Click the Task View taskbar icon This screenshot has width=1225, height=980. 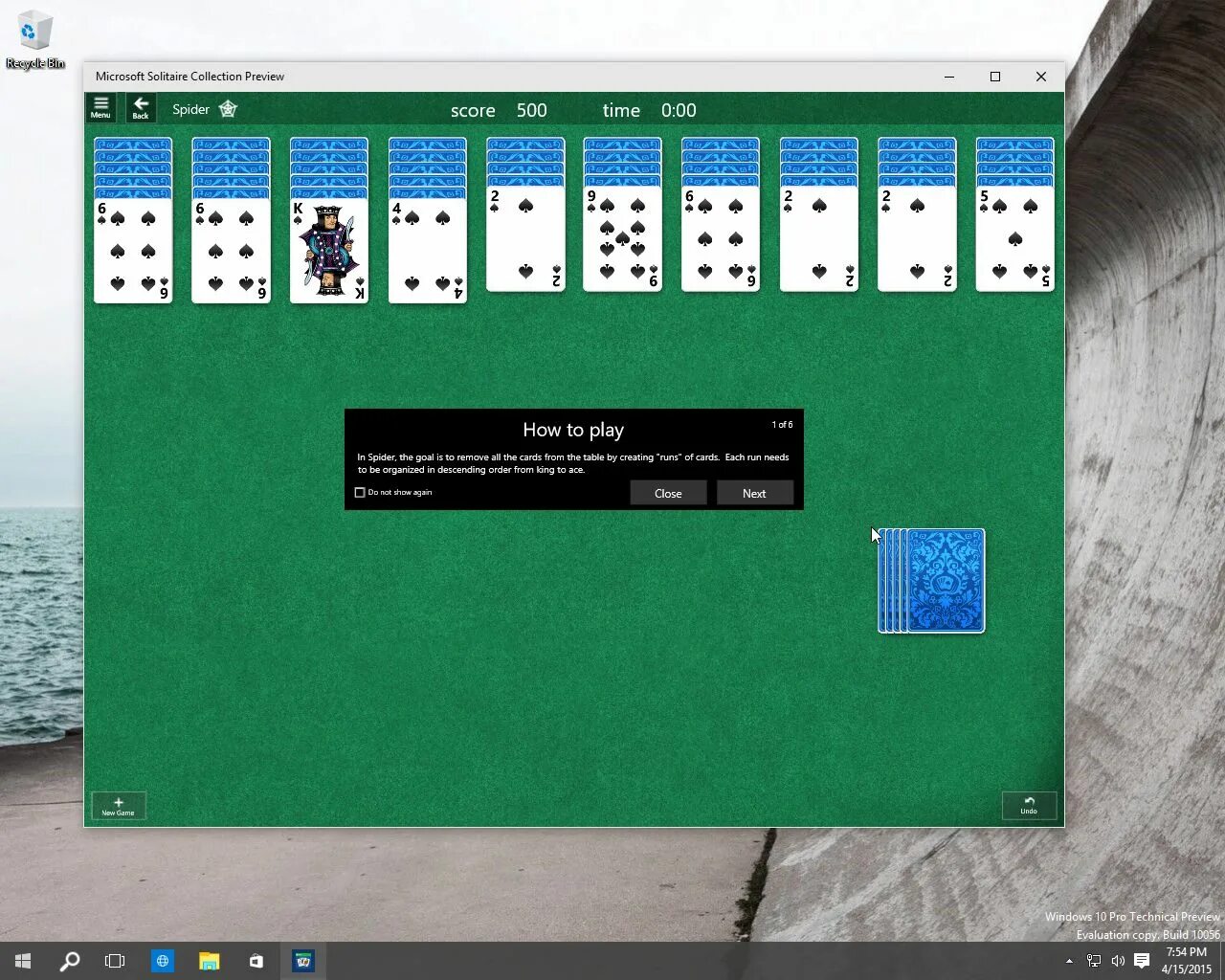[x=115, y=960]
